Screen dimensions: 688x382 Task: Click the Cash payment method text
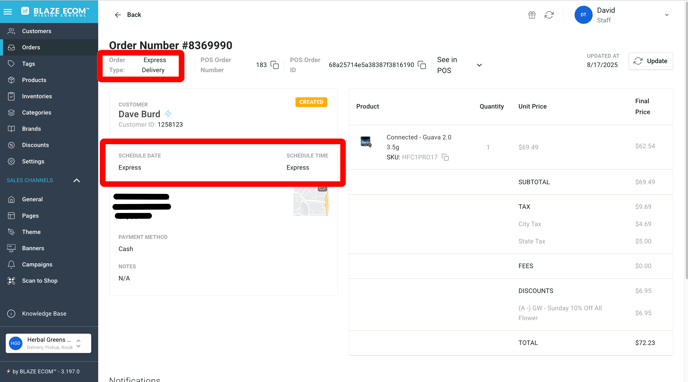pos(125,249)
